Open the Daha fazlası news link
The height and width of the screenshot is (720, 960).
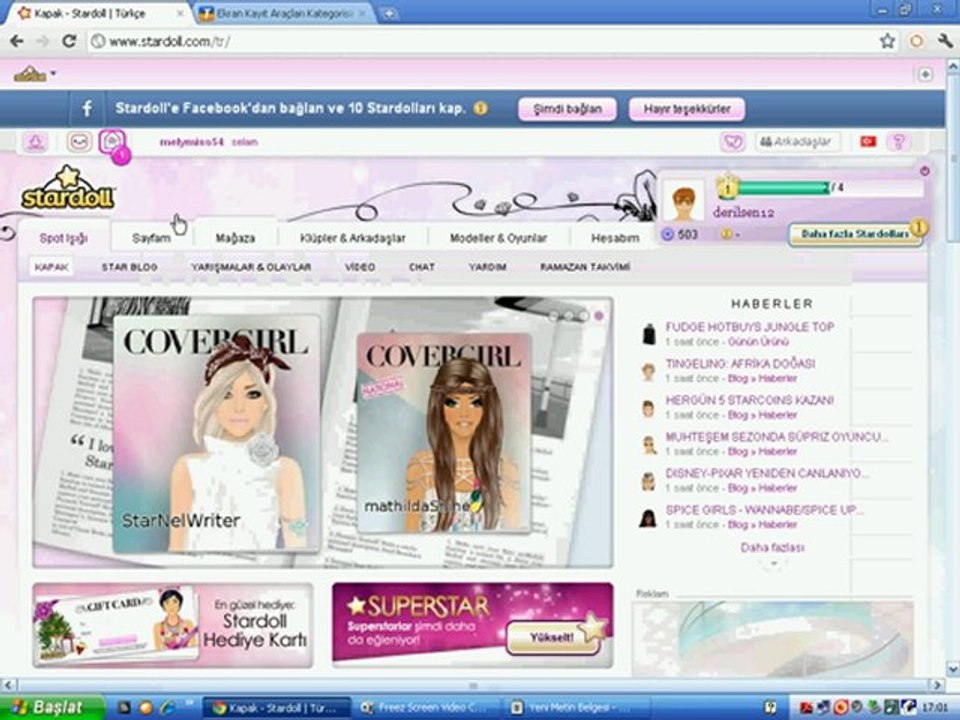[772, 547]
